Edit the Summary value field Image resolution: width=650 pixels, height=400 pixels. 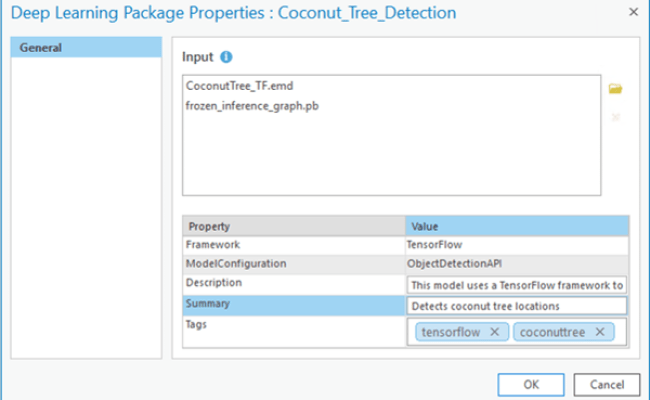tap(517, 306)
